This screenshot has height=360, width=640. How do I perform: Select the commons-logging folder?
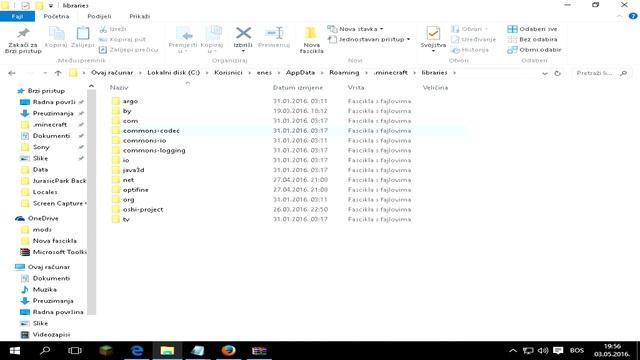click(x=154, y=150)
